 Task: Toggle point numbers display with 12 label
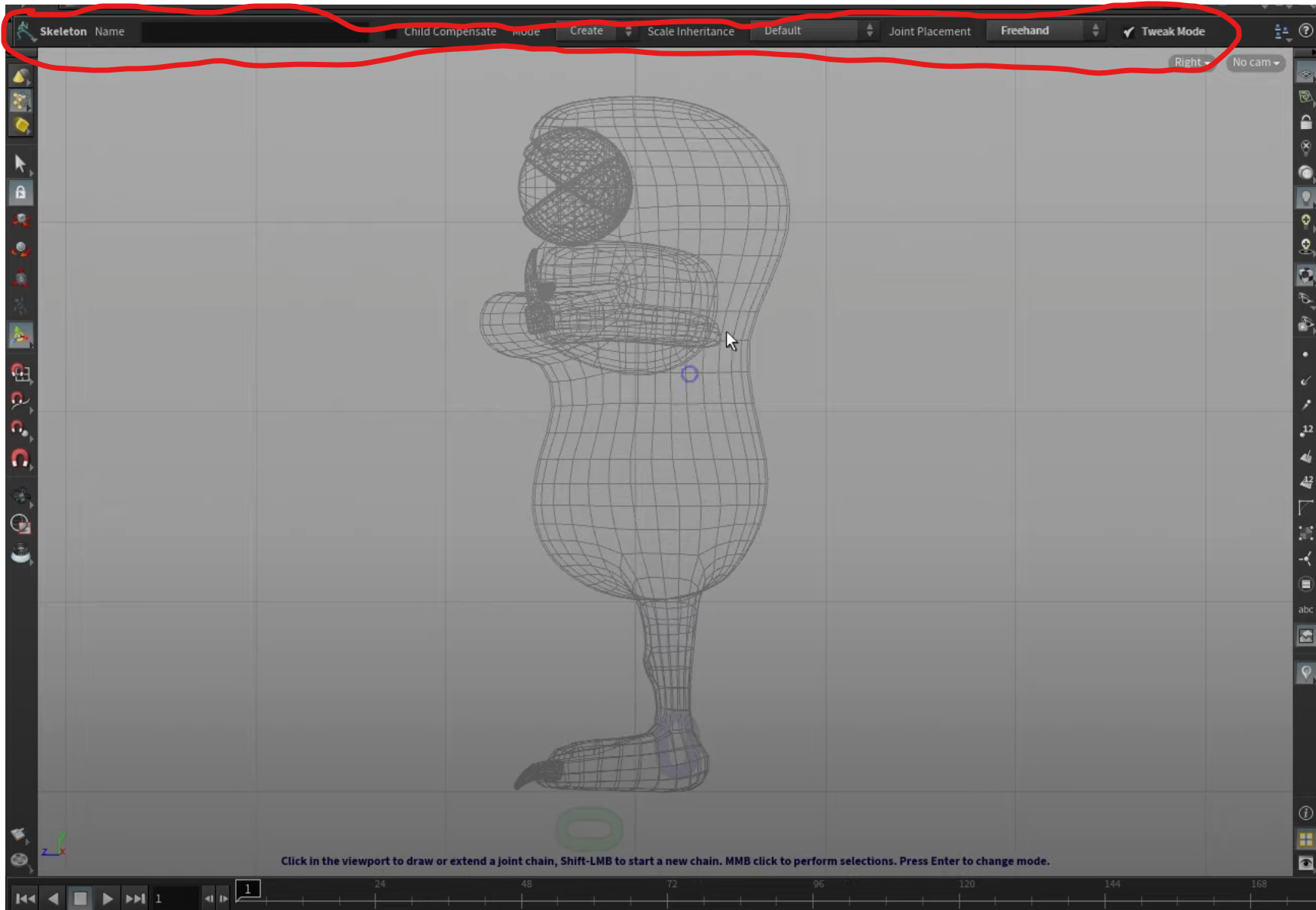pyautogui.click(x=1305, y=431)
